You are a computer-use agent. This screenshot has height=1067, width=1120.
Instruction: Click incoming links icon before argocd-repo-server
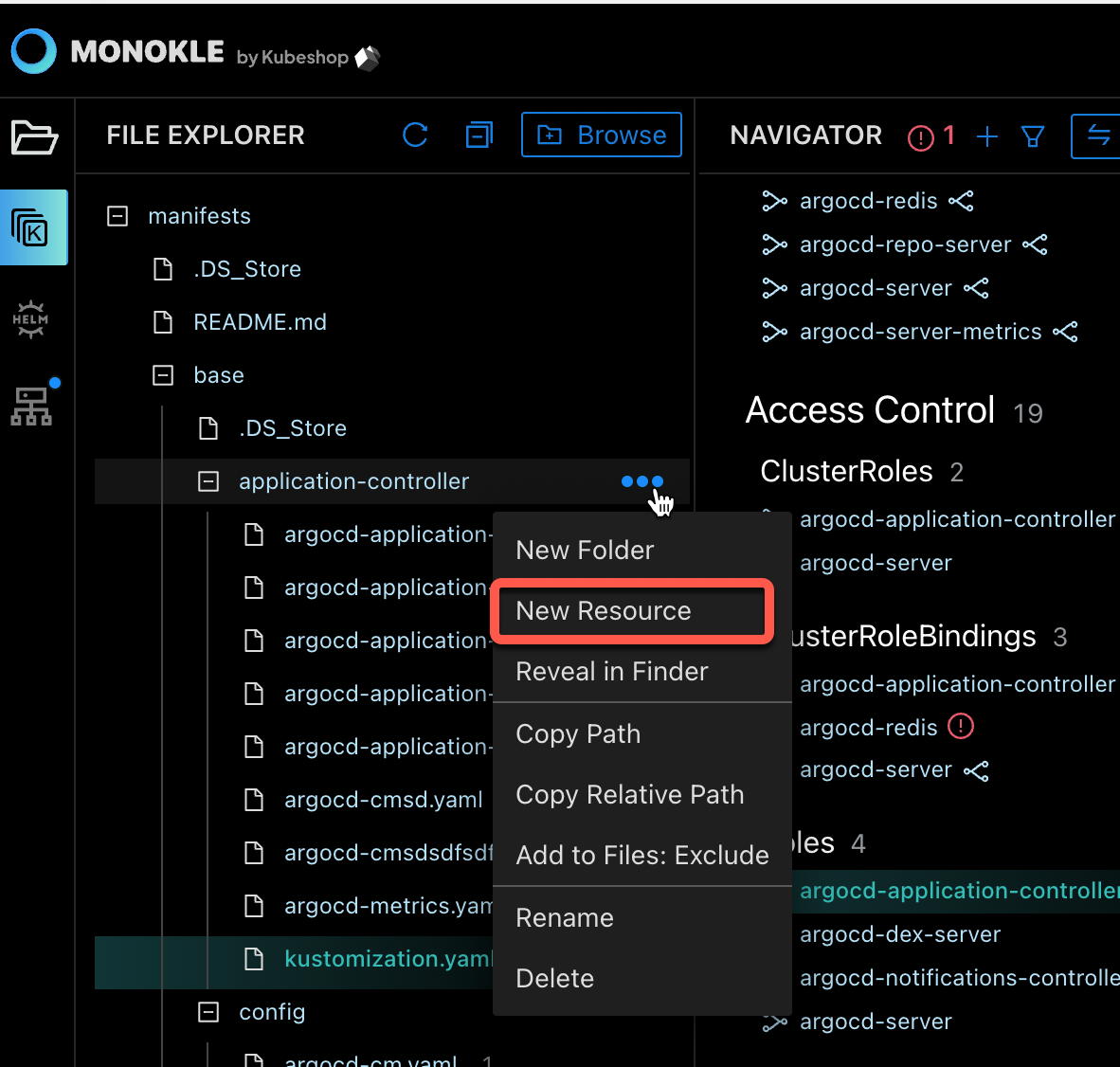[774, 245]
